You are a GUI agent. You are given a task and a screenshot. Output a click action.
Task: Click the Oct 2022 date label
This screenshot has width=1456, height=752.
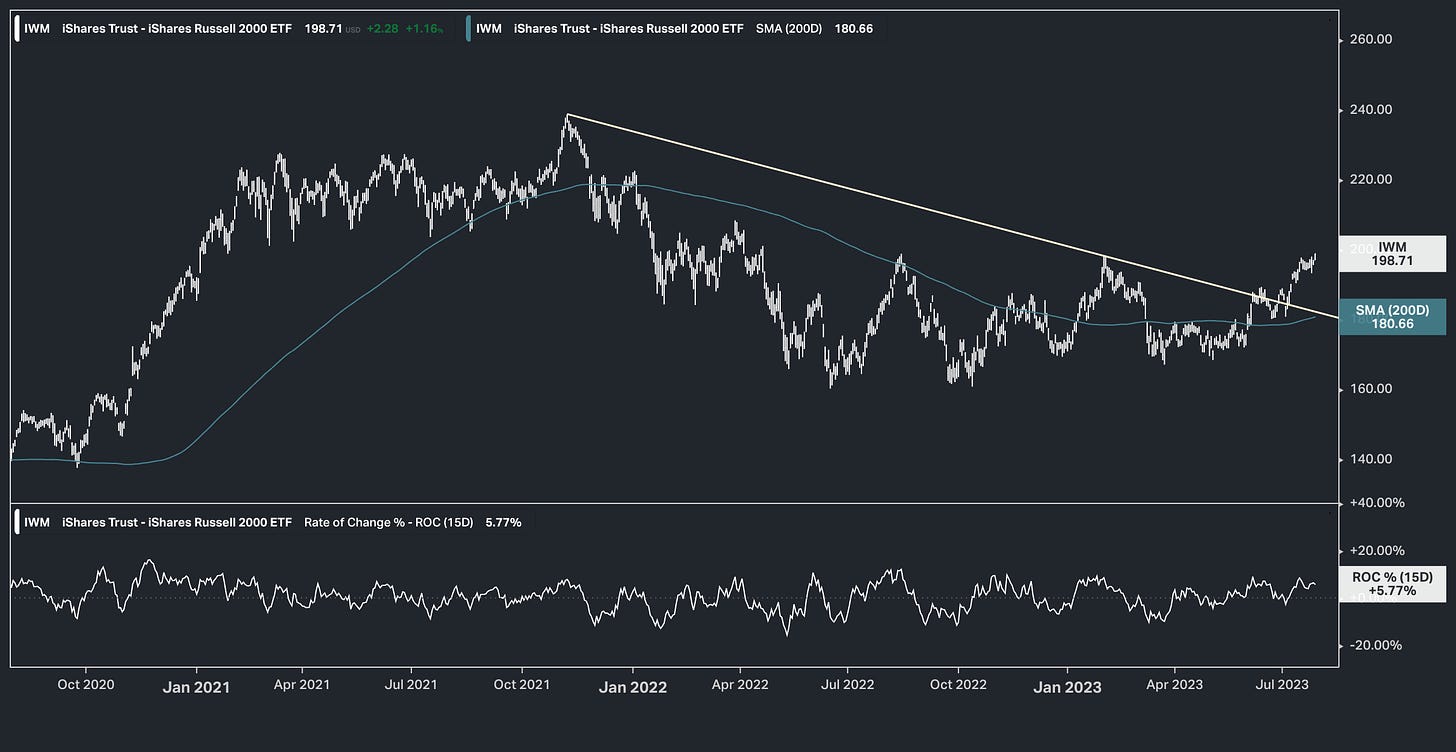(x=958, y=685)
